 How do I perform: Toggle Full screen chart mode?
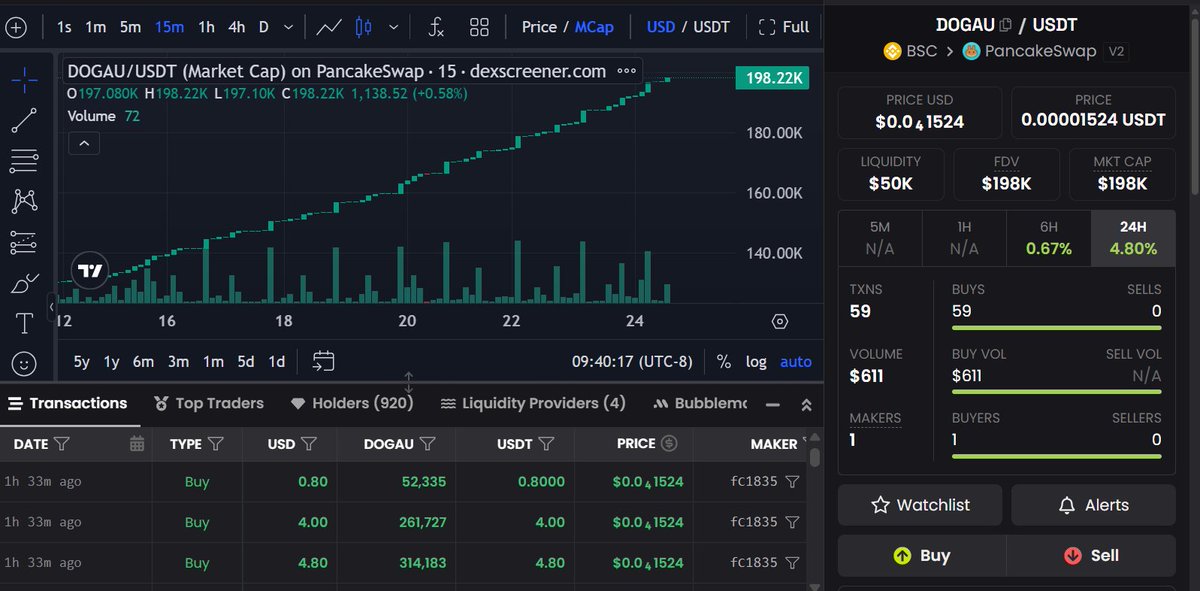click(x=784, y=27)
